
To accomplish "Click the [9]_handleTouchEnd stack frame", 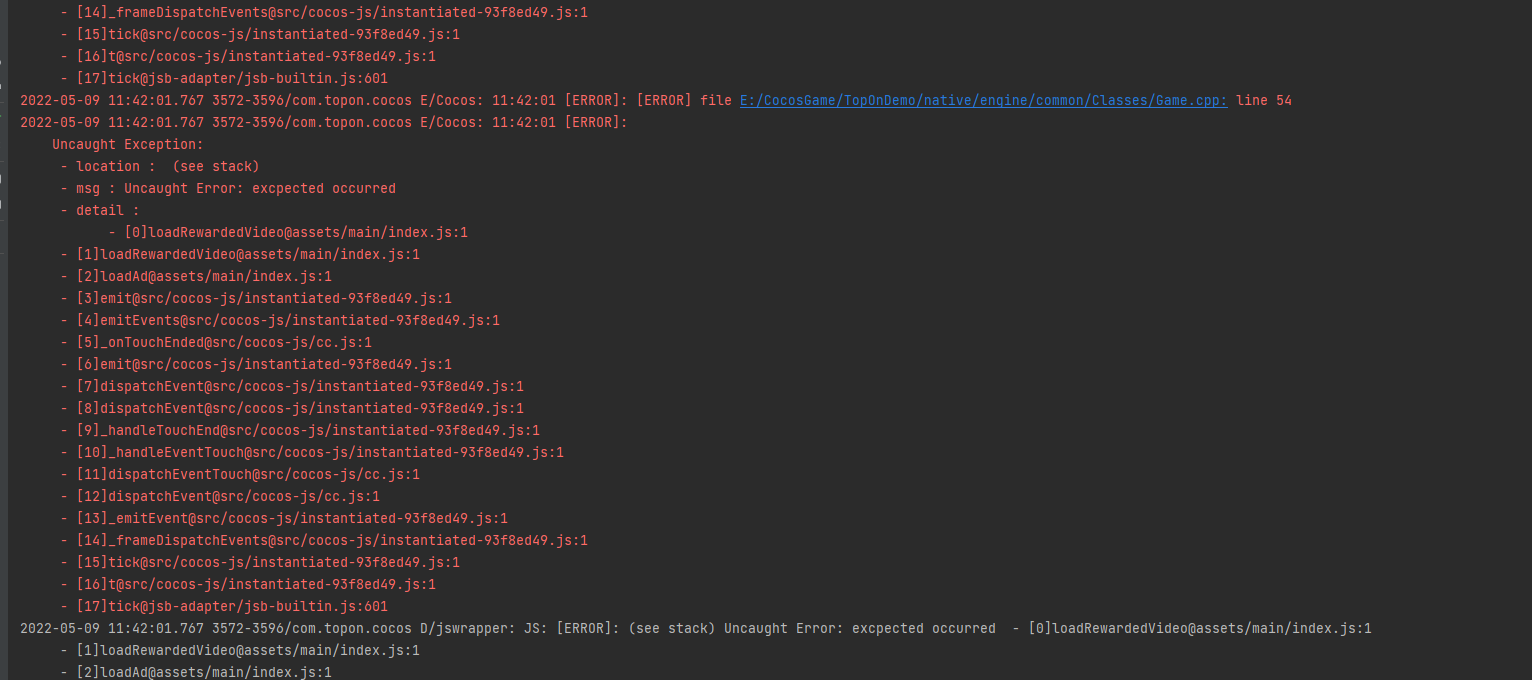I will point(300,430).
